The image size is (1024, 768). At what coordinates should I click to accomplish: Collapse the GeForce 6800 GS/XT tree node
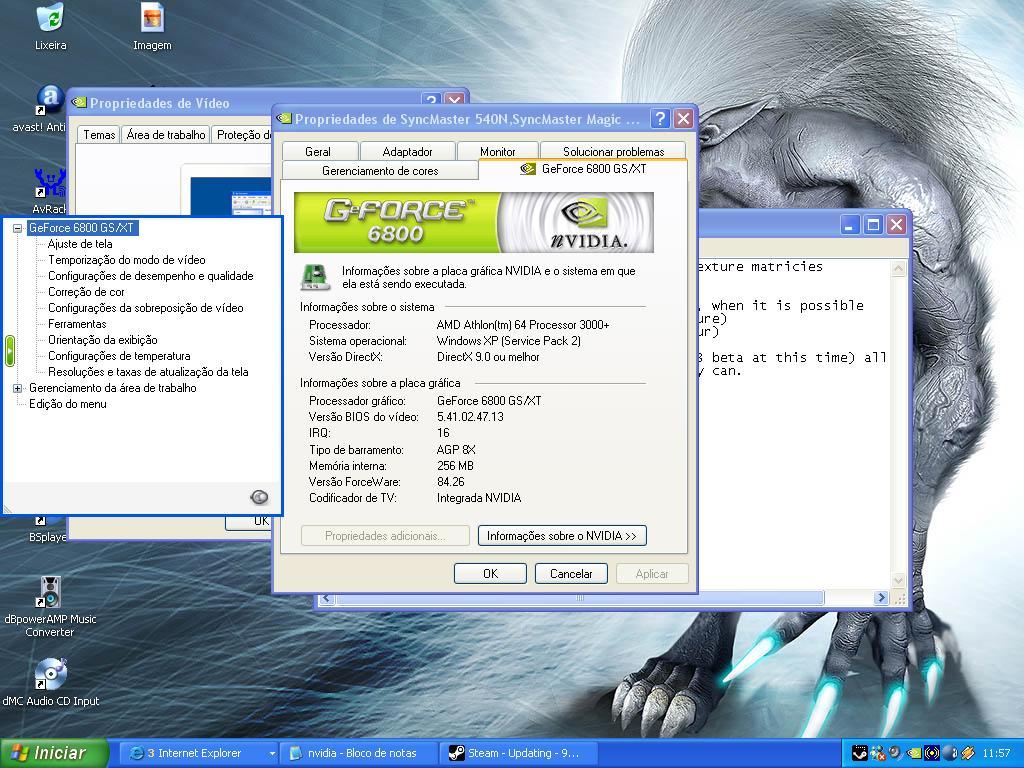(18, 228)
